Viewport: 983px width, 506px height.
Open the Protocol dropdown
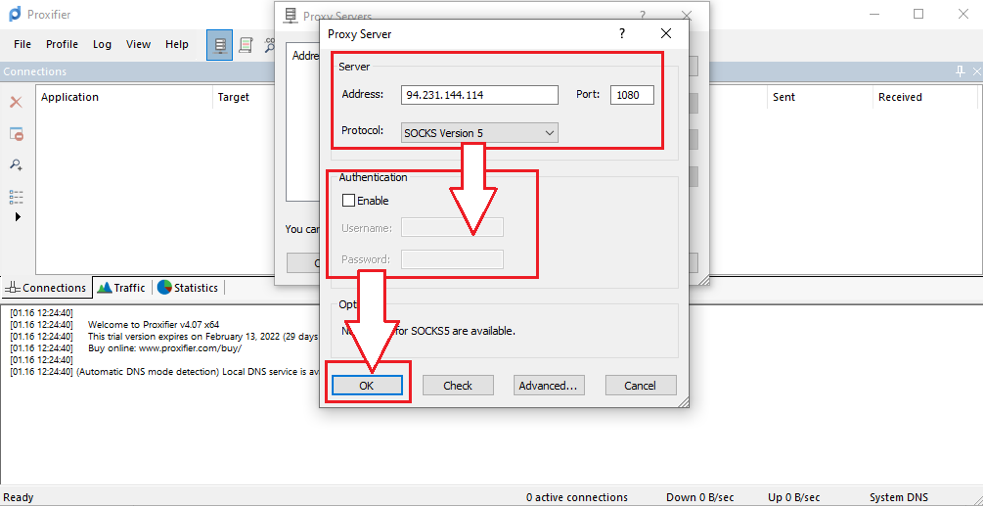tap(480, 133)
